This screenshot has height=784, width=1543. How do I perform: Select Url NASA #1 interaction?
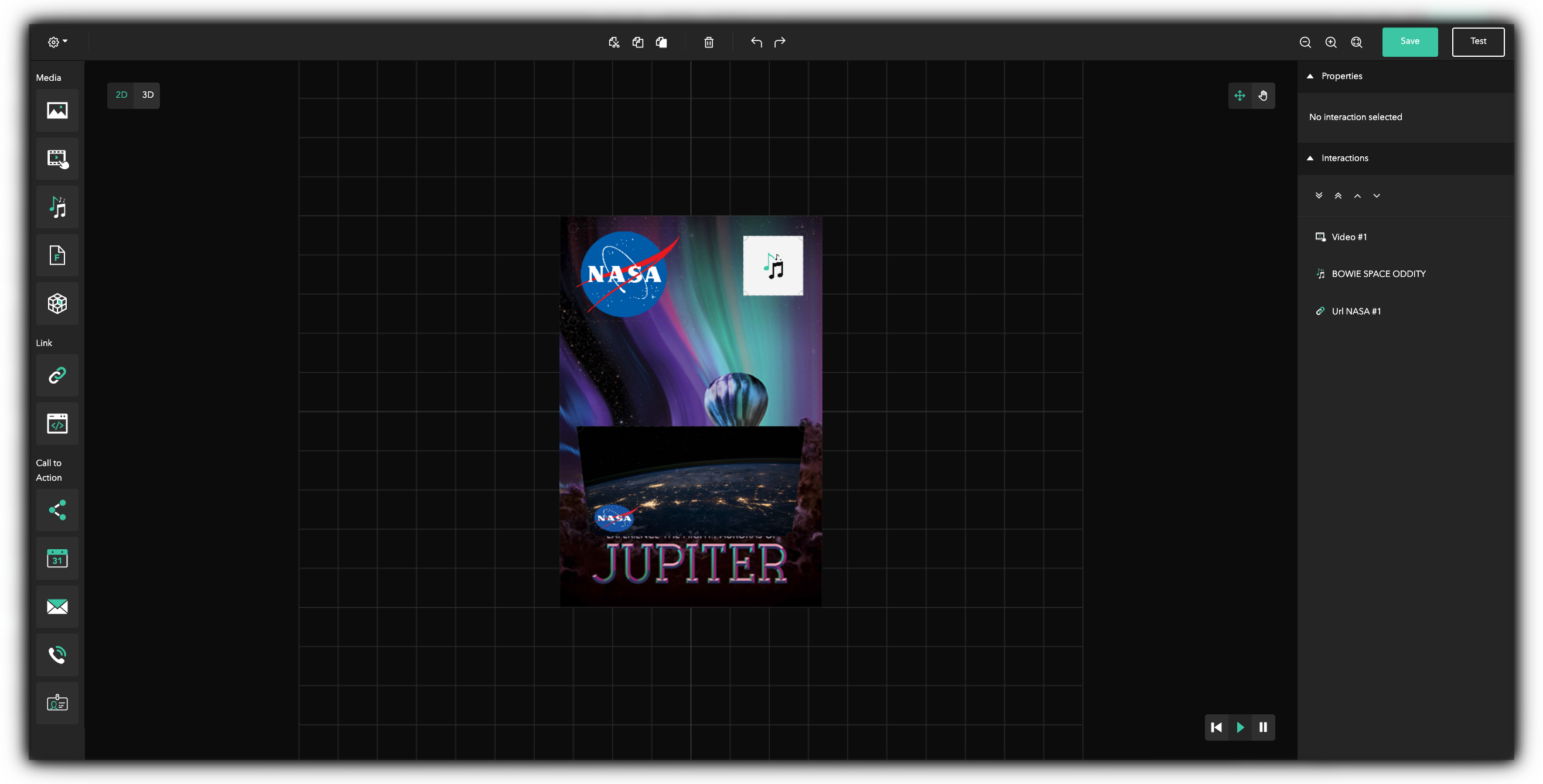tap(1405, 311)
